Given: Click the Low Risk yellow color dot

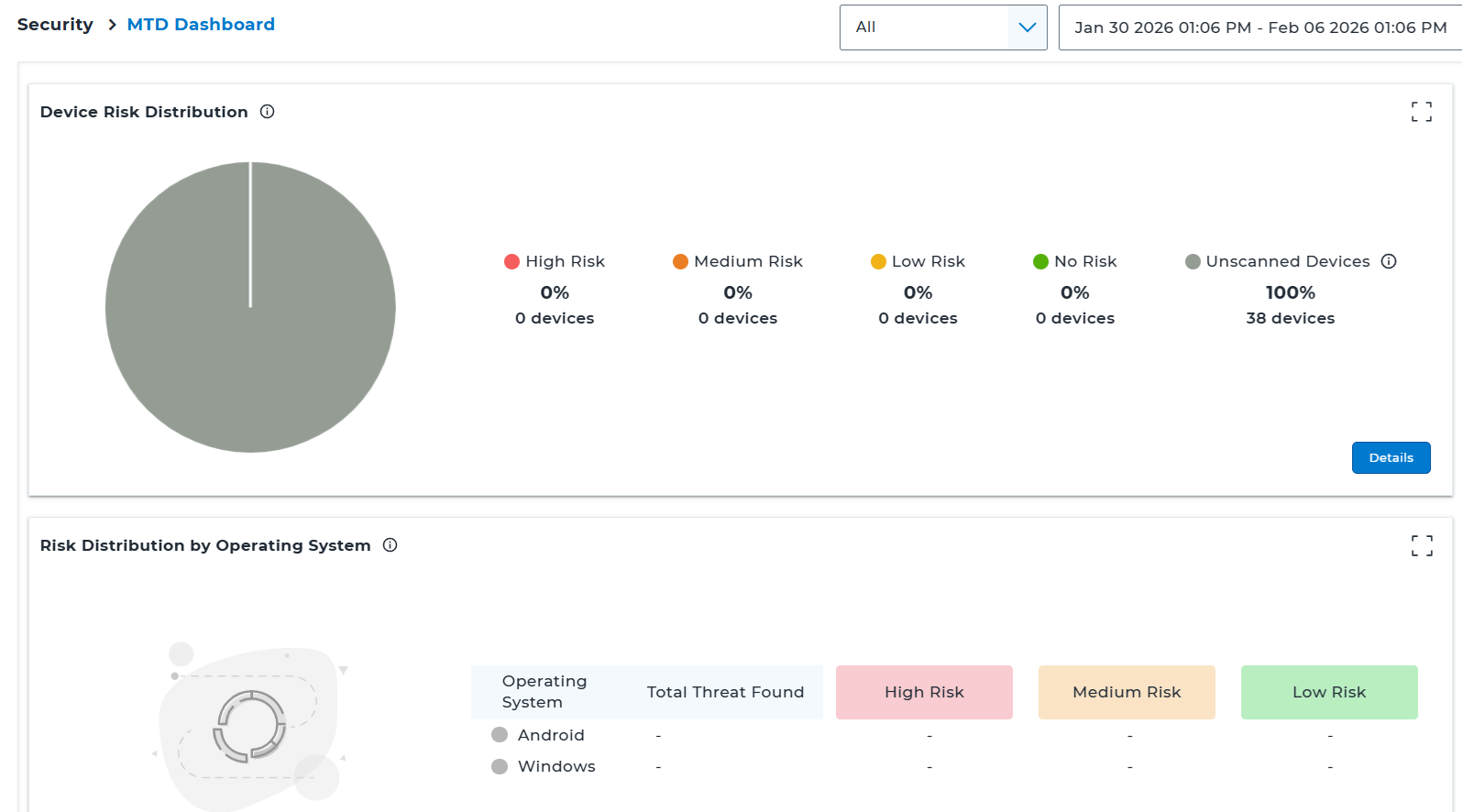Looking at the screenshot, I should point(878,261).
